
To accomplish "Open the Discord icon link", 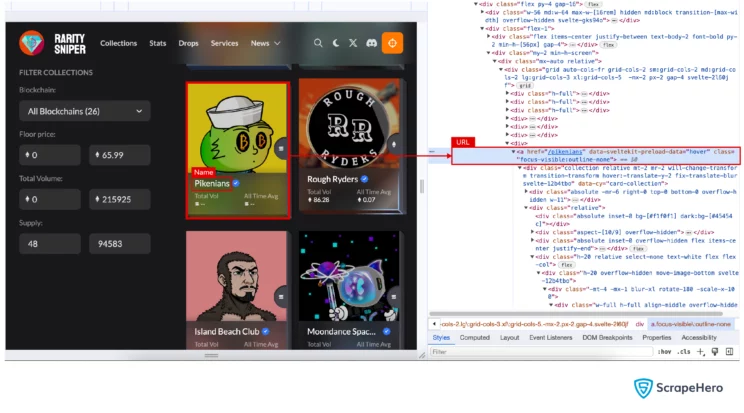I will point(372,43).
